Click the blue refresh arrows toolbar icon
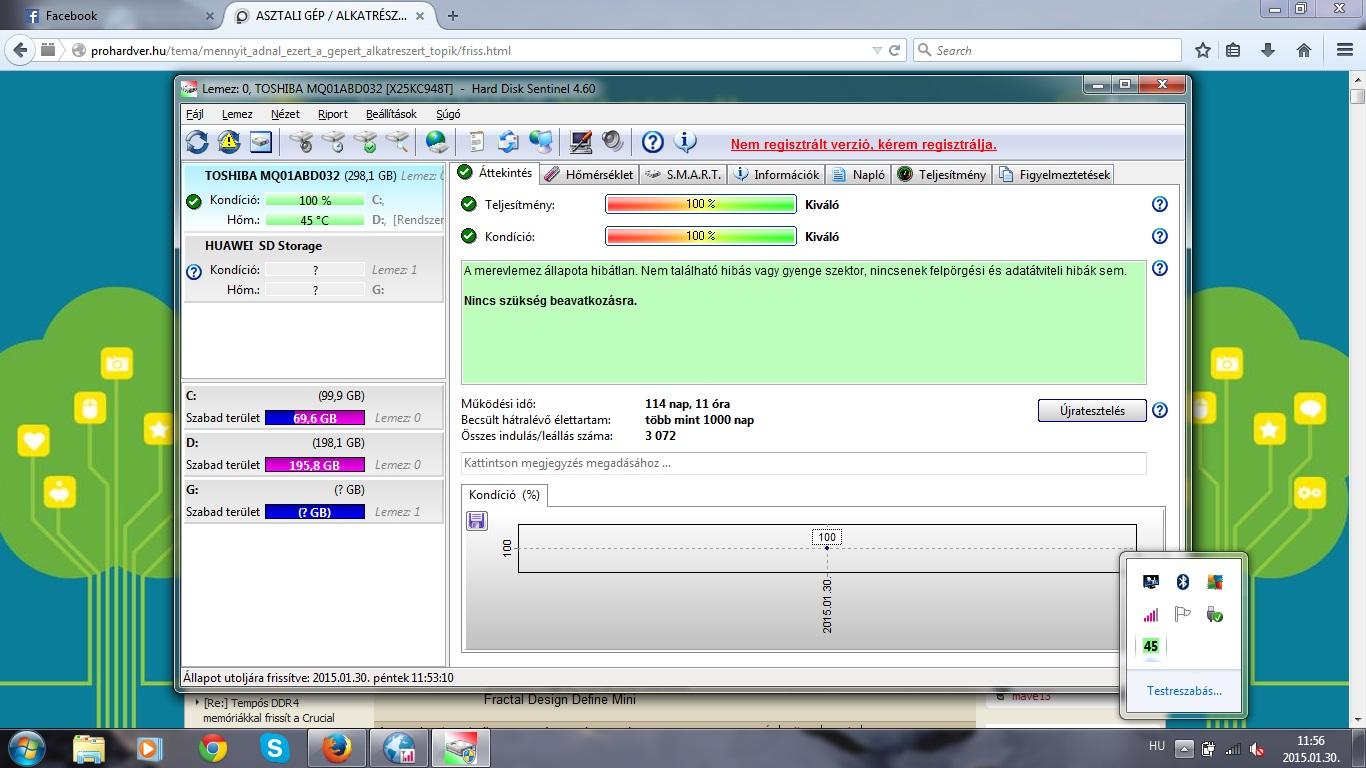 pyautogui.click(x=197, y=142)
